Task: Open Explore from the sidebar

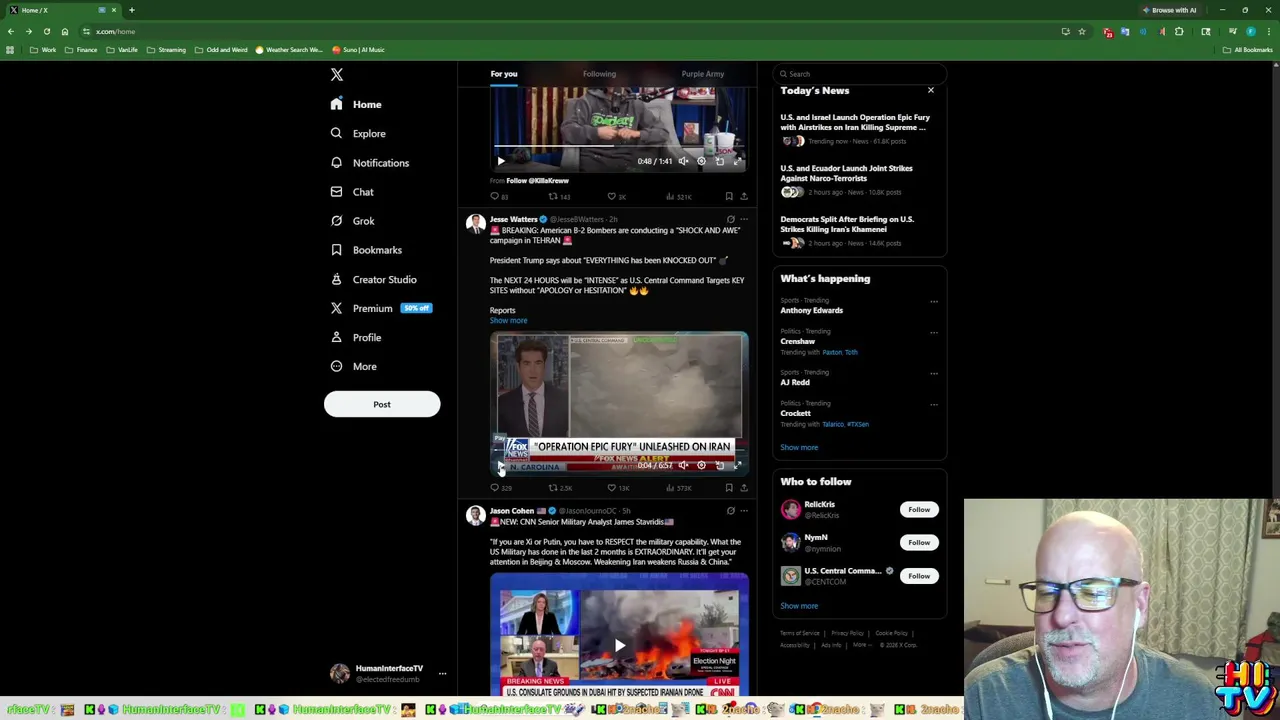Action: pyautogui.click(x=358, y=133)
